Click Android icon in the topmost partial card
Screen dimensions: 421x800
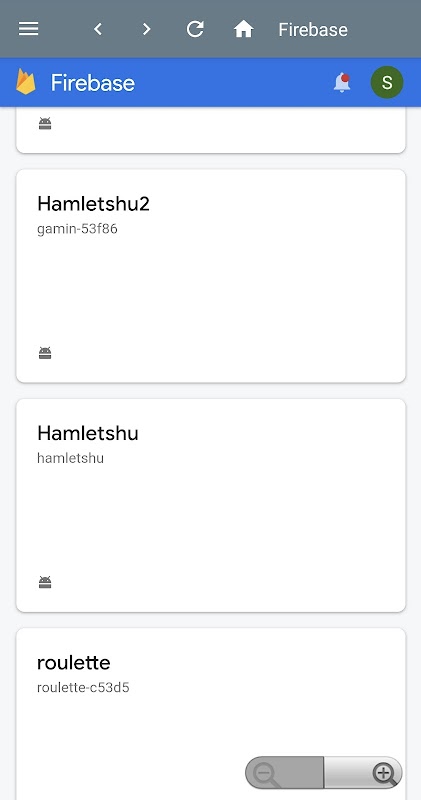tap(45, 123)
